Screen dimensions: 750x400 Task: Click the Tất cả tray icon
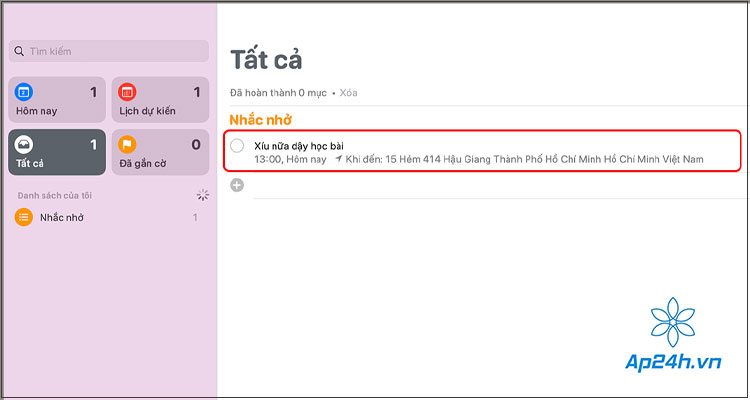pos(23,144)
